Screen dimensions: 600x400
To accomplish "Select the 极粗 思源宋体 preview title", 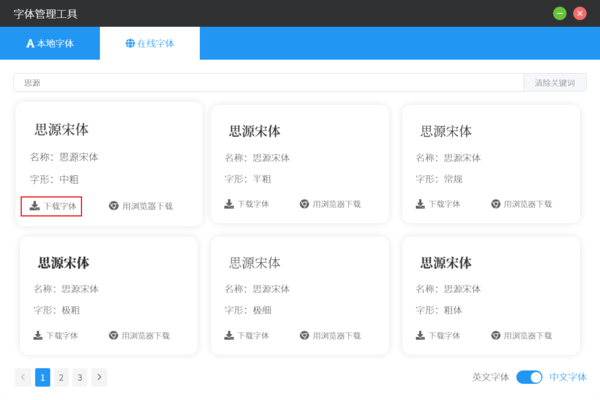I will [x=64, y=263].
